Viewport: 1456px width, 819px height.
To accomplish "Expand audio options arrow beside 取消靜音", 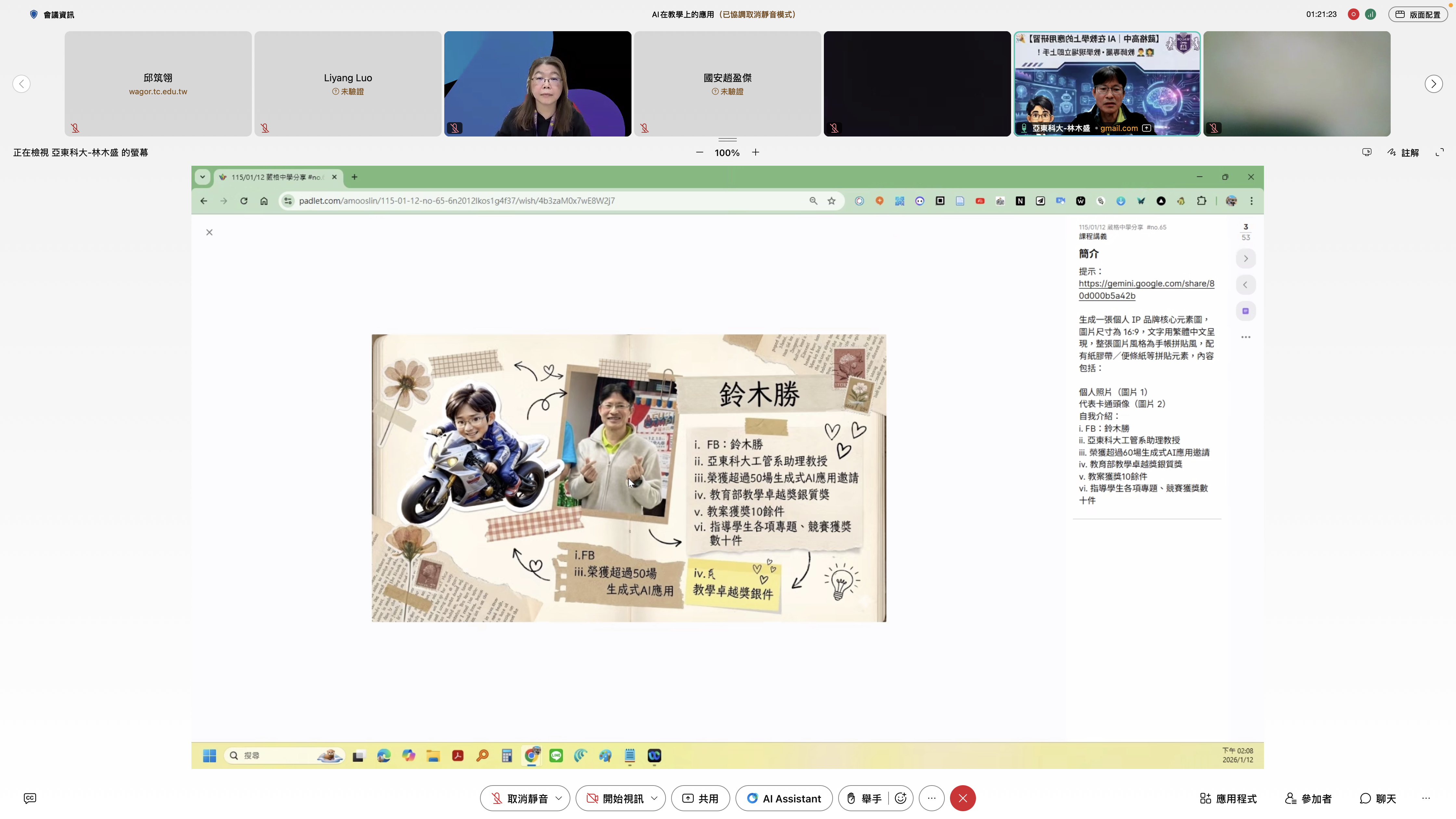I will tap(559, 798).
